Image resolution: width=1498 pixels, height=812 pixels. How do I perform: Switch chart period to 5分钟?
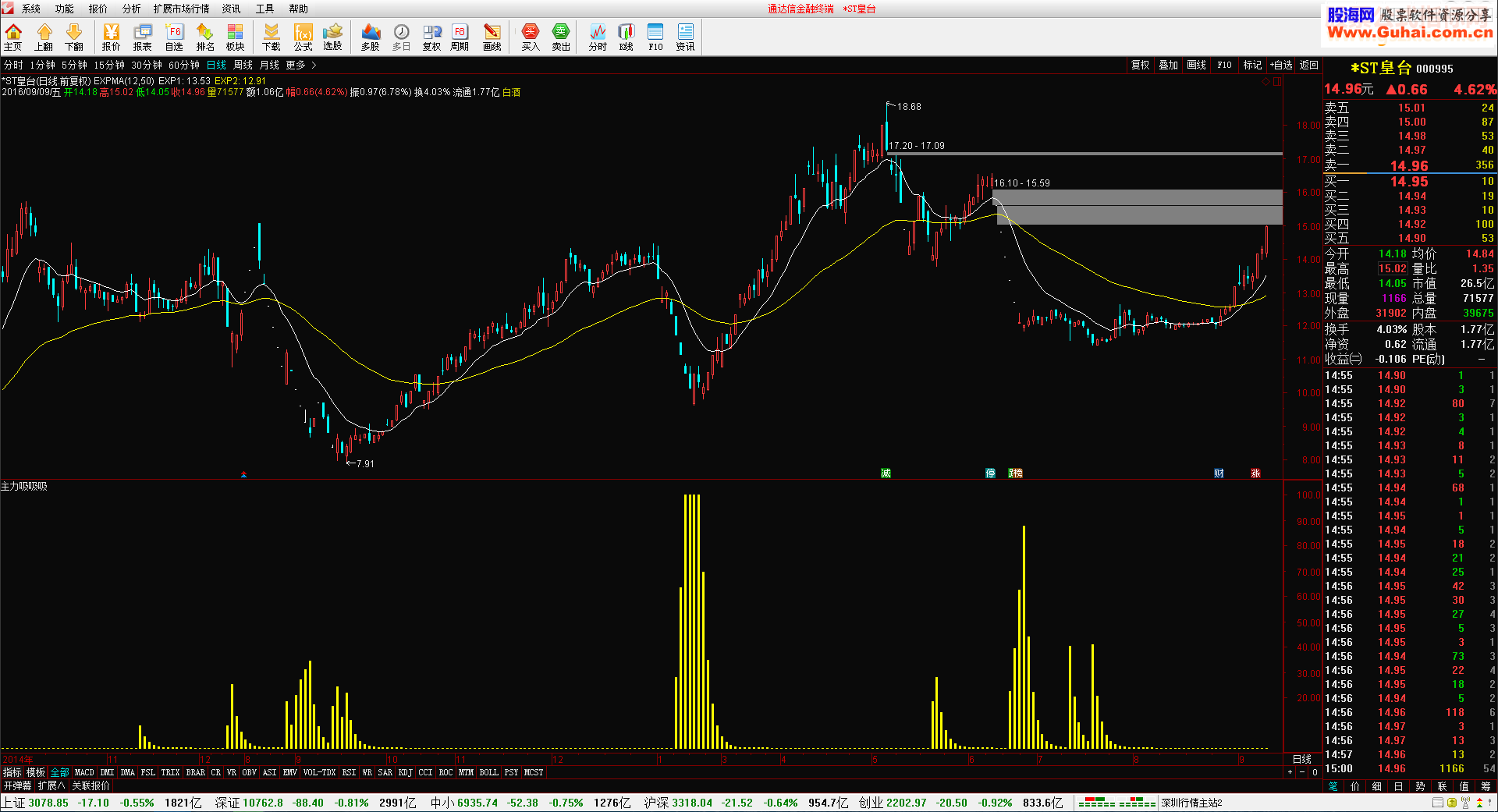tap(75, 65)
